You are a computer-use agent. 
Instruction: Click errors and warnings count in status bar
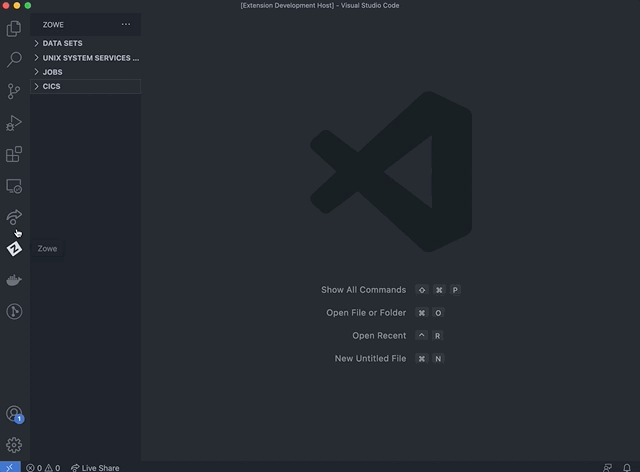(43, 467)
